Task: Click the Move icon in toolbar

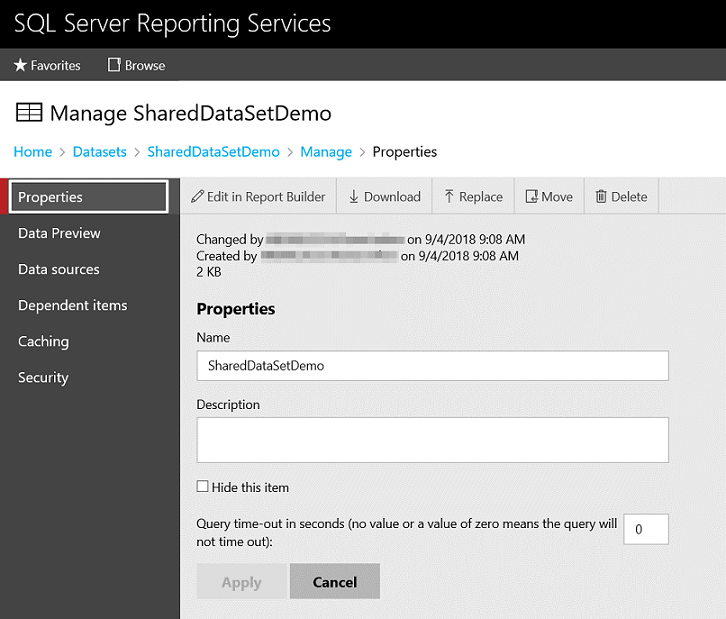Action: pyautogui.click(x=531, y=197)
